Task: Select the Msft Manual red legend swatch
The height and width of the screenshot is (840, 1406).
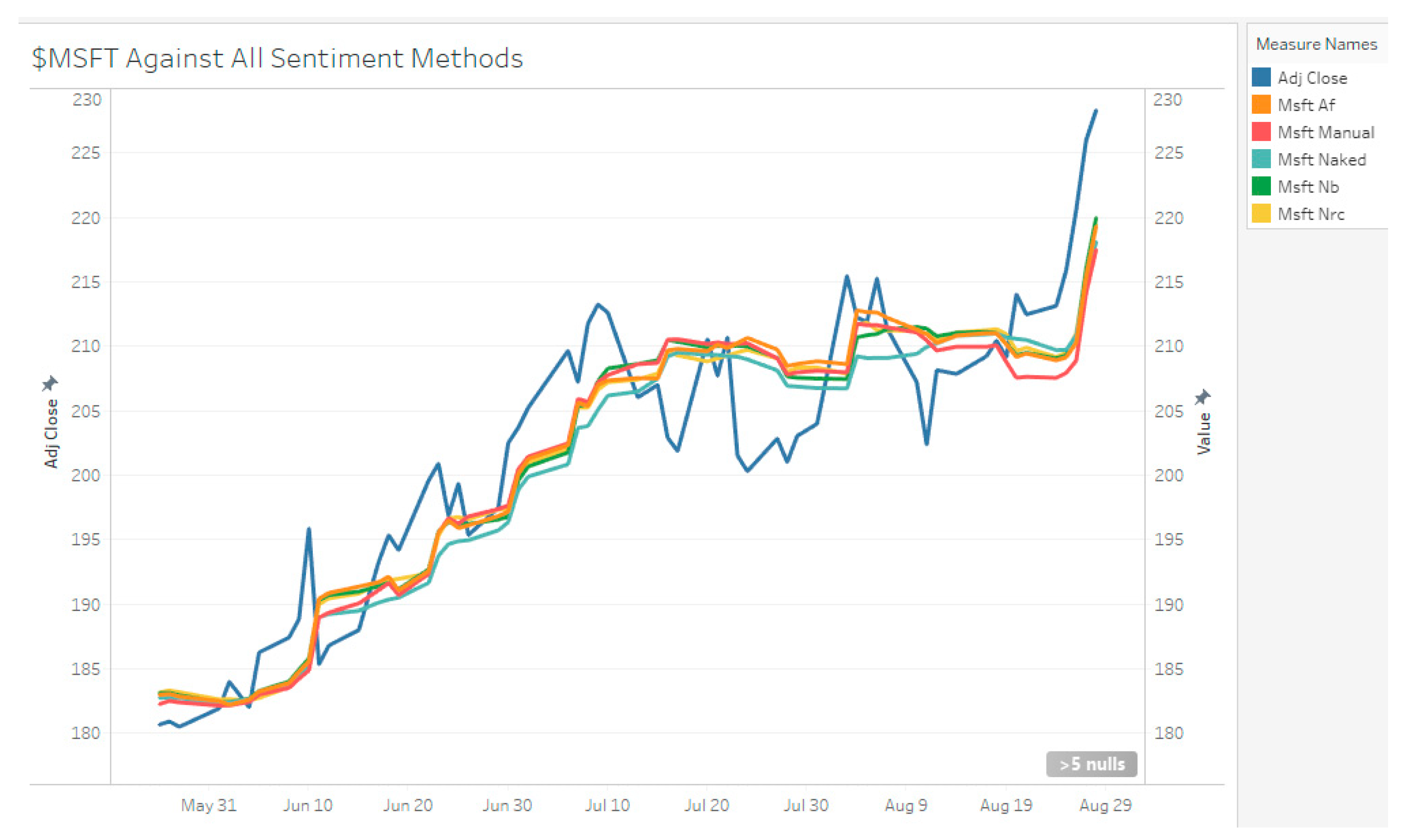Action: pyautogui.click(x=1261, y=132)
